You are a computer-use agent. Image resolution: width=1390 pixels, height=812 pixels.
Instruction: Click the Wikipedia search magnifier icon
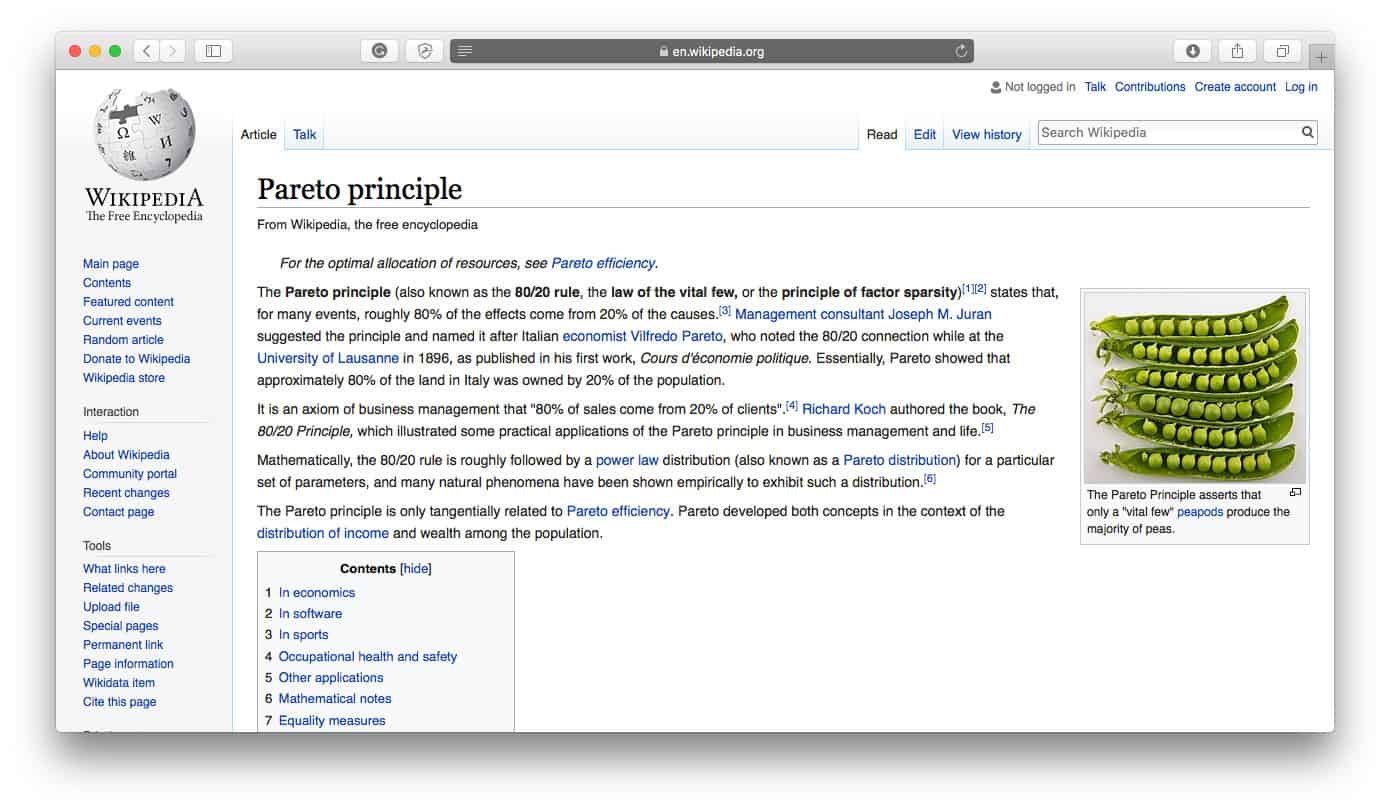[1307, 132]
